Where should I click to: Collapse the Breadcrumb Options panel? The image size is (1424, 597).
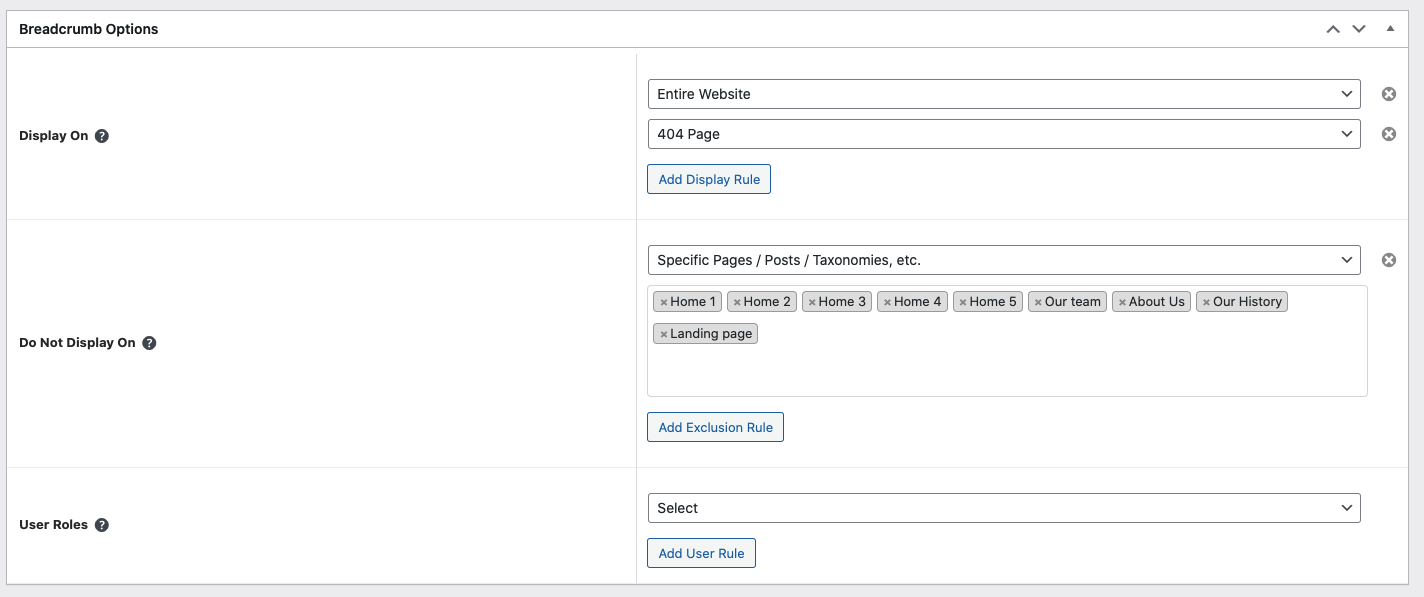[1390, 29]
